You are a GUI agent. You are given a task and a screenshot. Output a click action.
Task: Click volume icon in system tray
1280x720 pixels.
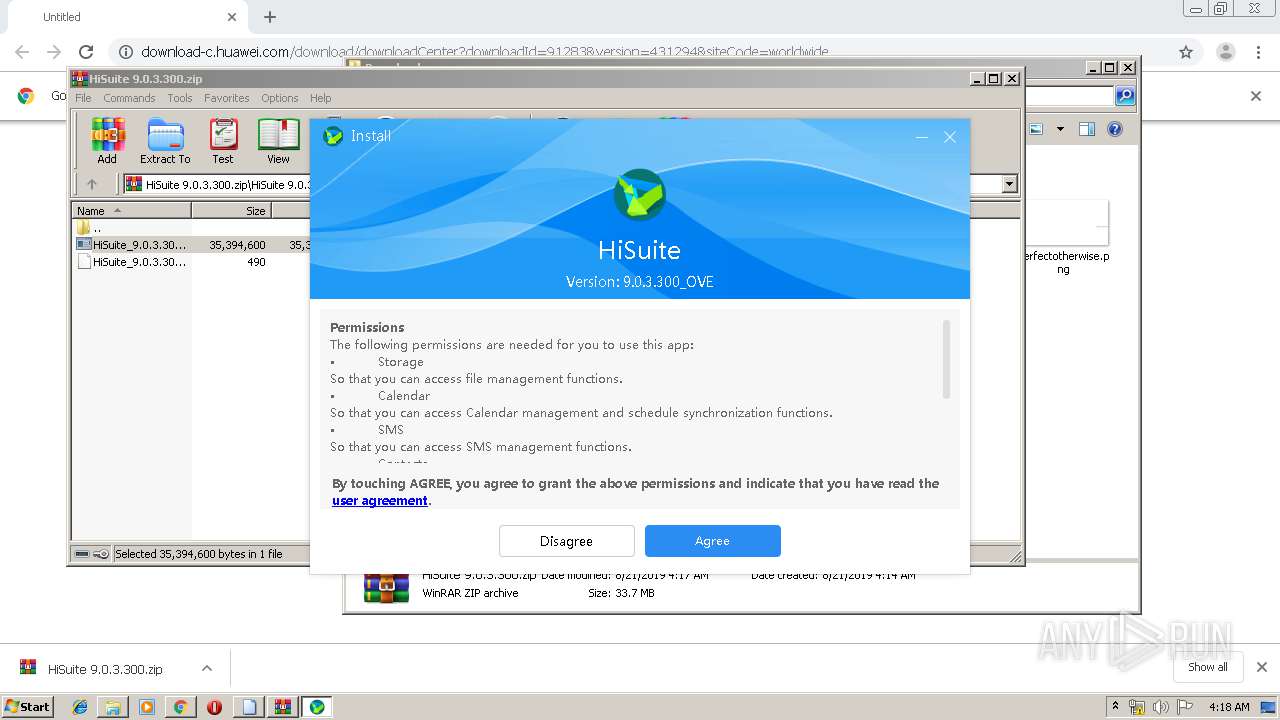coord(1161,707)
